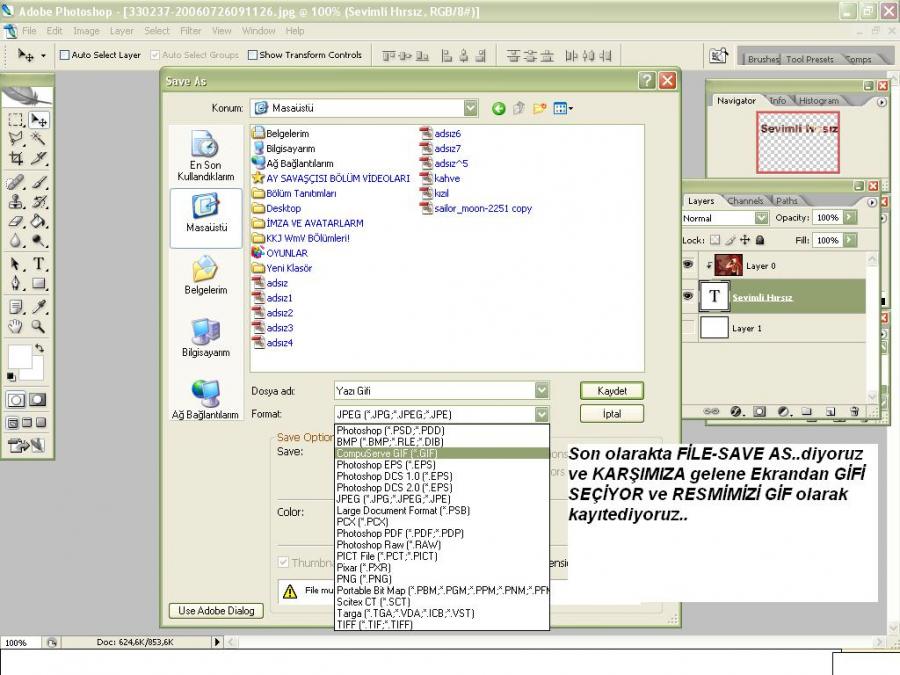Image resolution: width=900 pixels, height=675 pixels.
Task: Go to Belgelerim in places bar
Action: pyautogui.click(x=206, y=274)
